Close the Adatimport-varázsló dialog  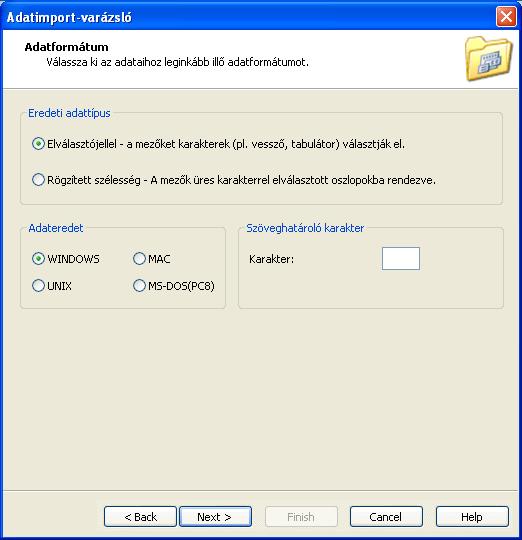pos(506,17)
